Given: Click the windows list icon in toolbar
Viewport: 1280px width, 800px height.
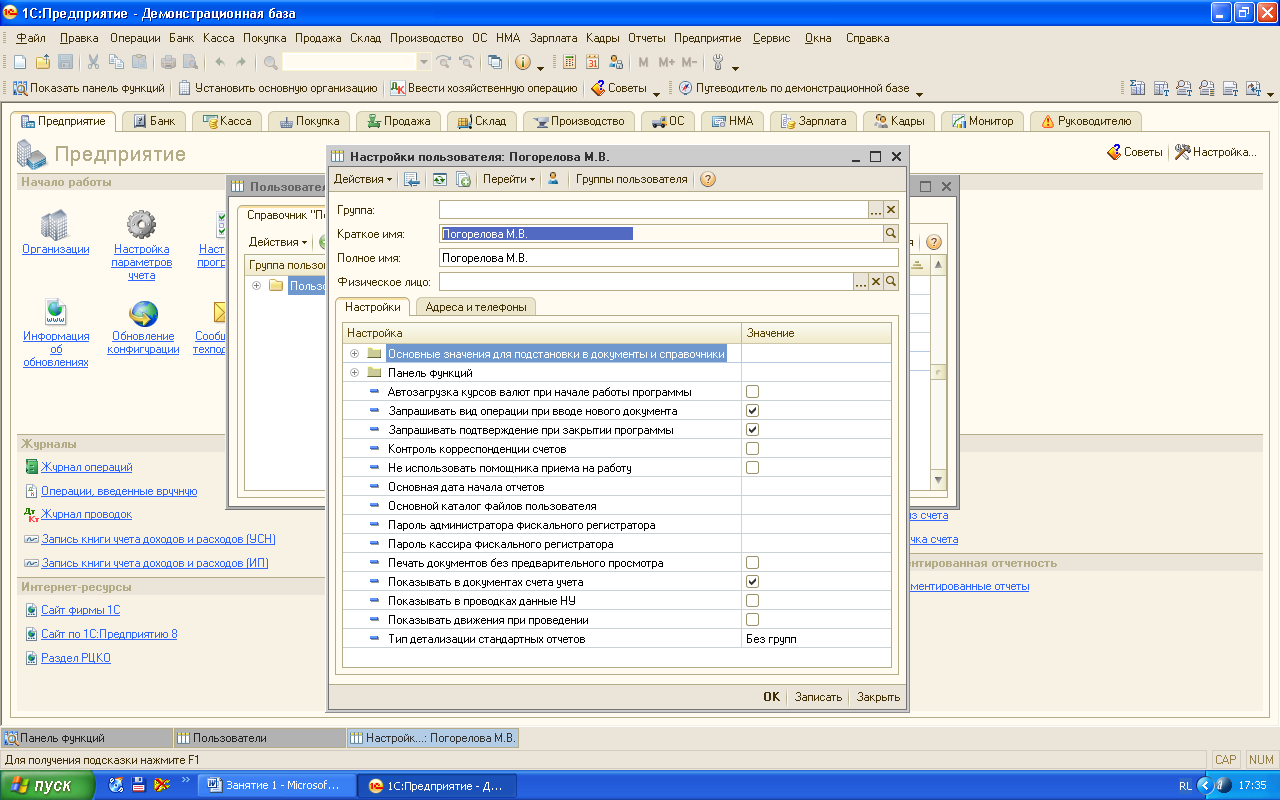Looking at the screenshot, I should pos(495,62).
